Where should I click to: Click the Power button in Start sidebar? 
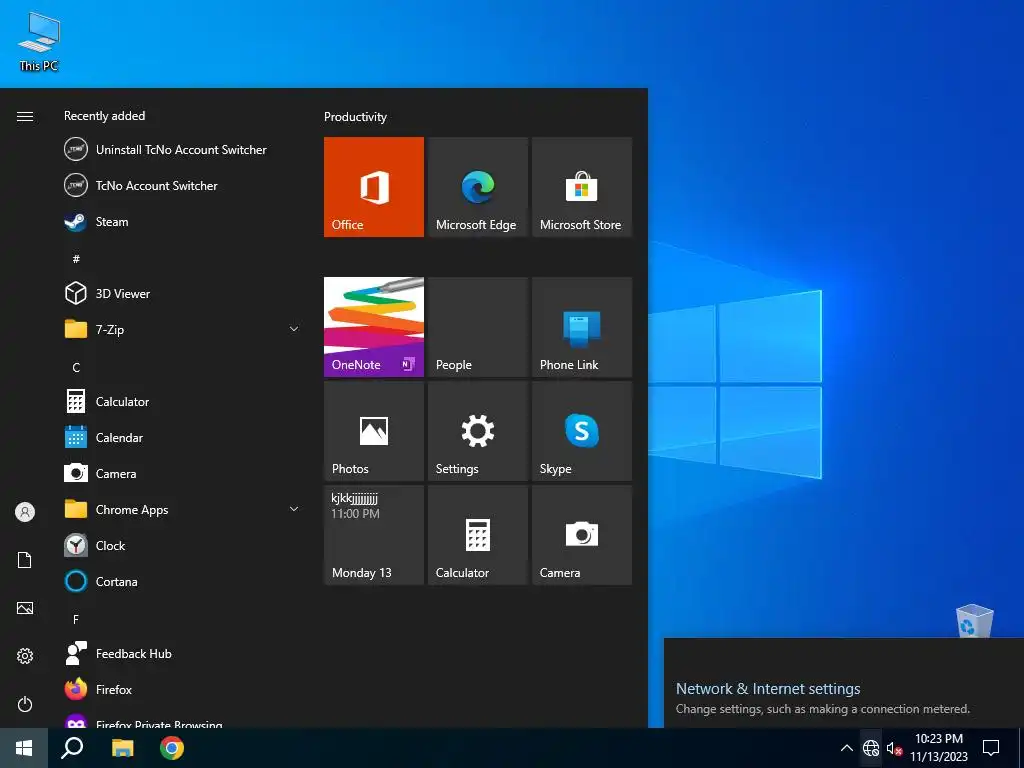click(x=25, y=704)
